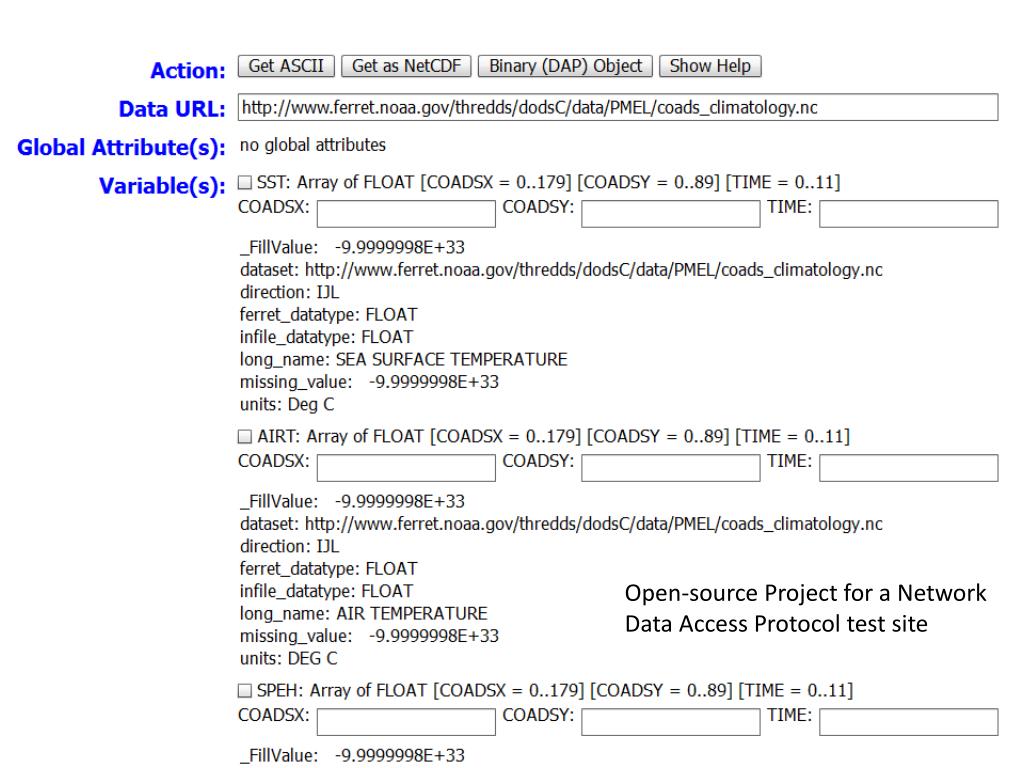Click the SPEH COADSY input box
Screen dimensions: 1024x768
click(x=671, y=722)
